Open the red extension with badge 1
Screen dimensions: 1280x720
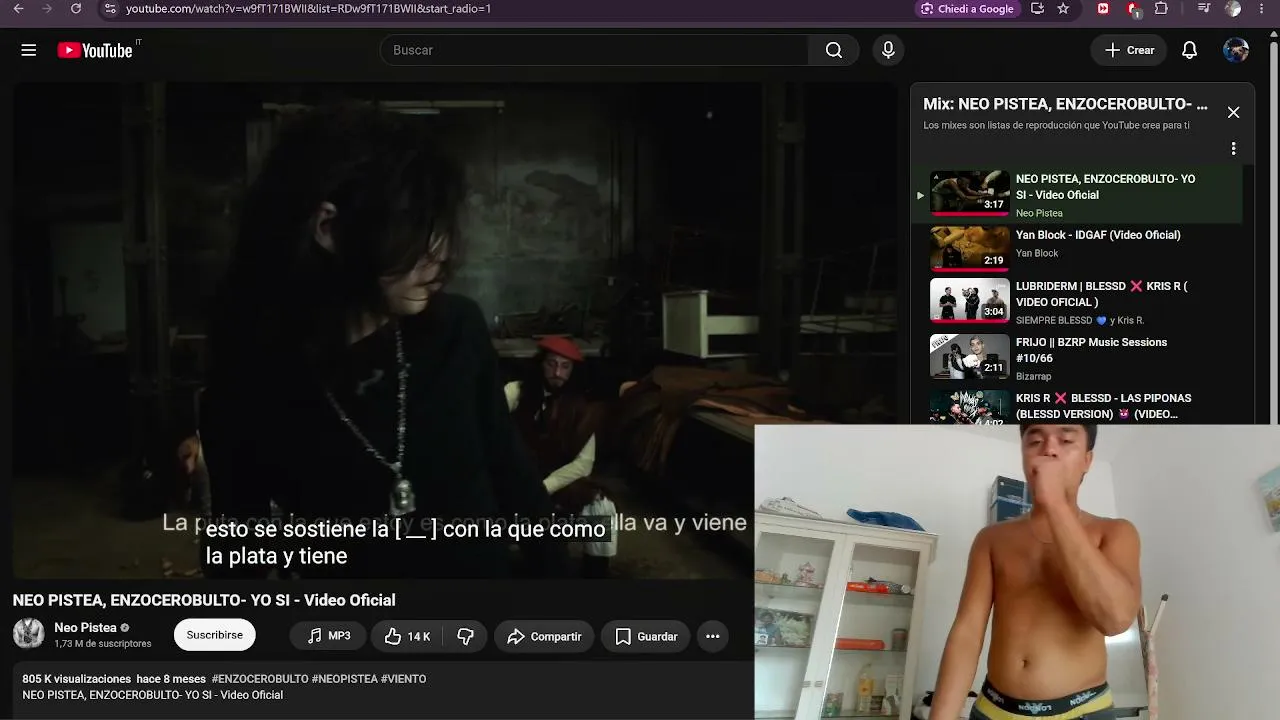pos(1133,9)
